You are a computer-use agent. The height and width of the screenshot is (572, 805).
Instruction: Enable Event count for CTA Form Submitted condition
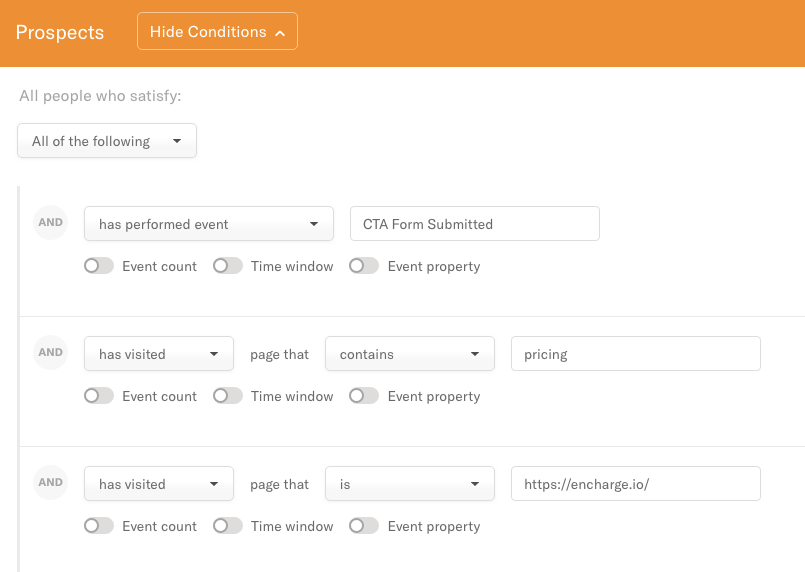click(99, 266)
